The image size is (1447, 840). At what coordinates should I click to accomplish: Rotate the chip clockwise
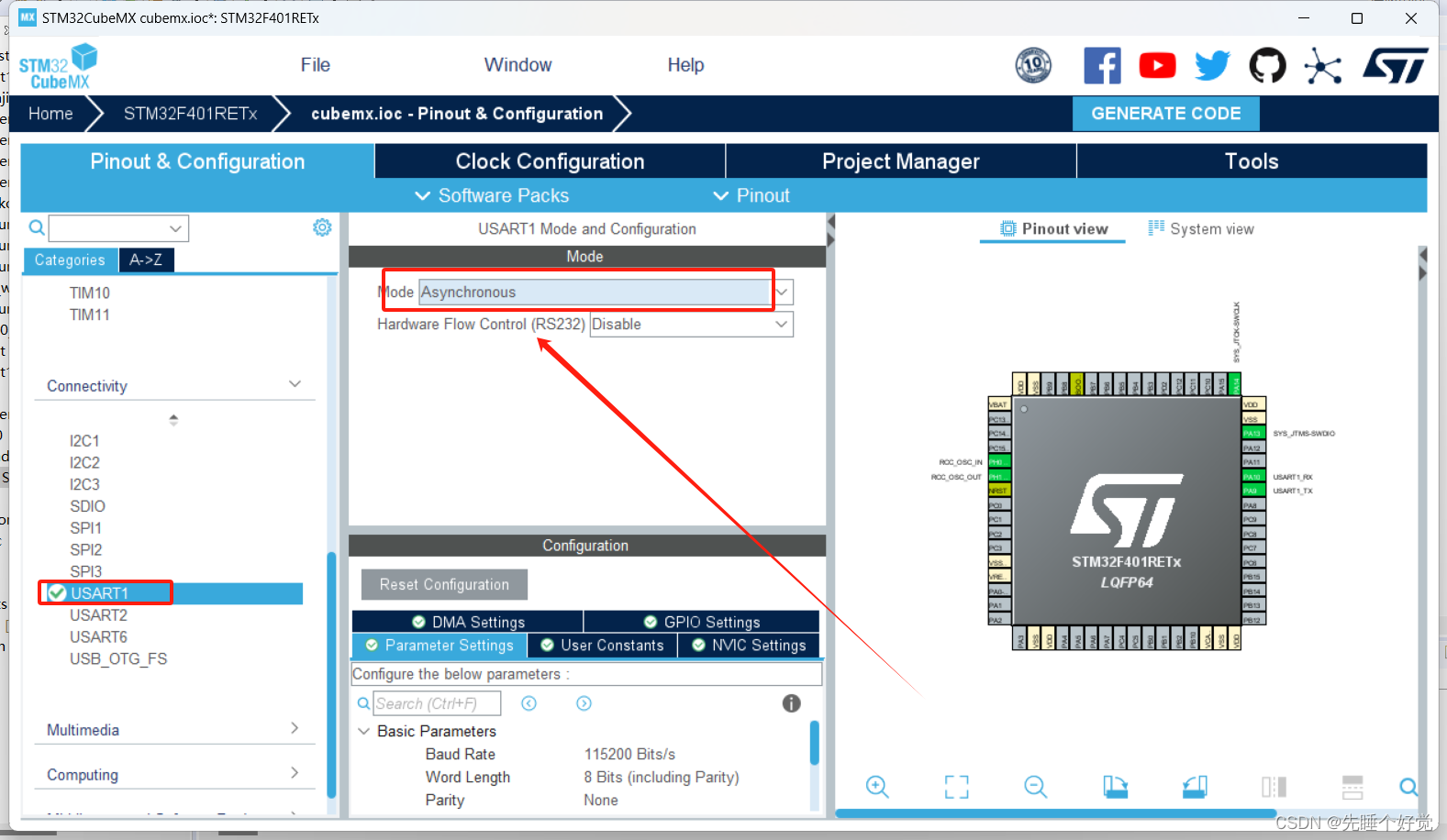[1115, 787]
